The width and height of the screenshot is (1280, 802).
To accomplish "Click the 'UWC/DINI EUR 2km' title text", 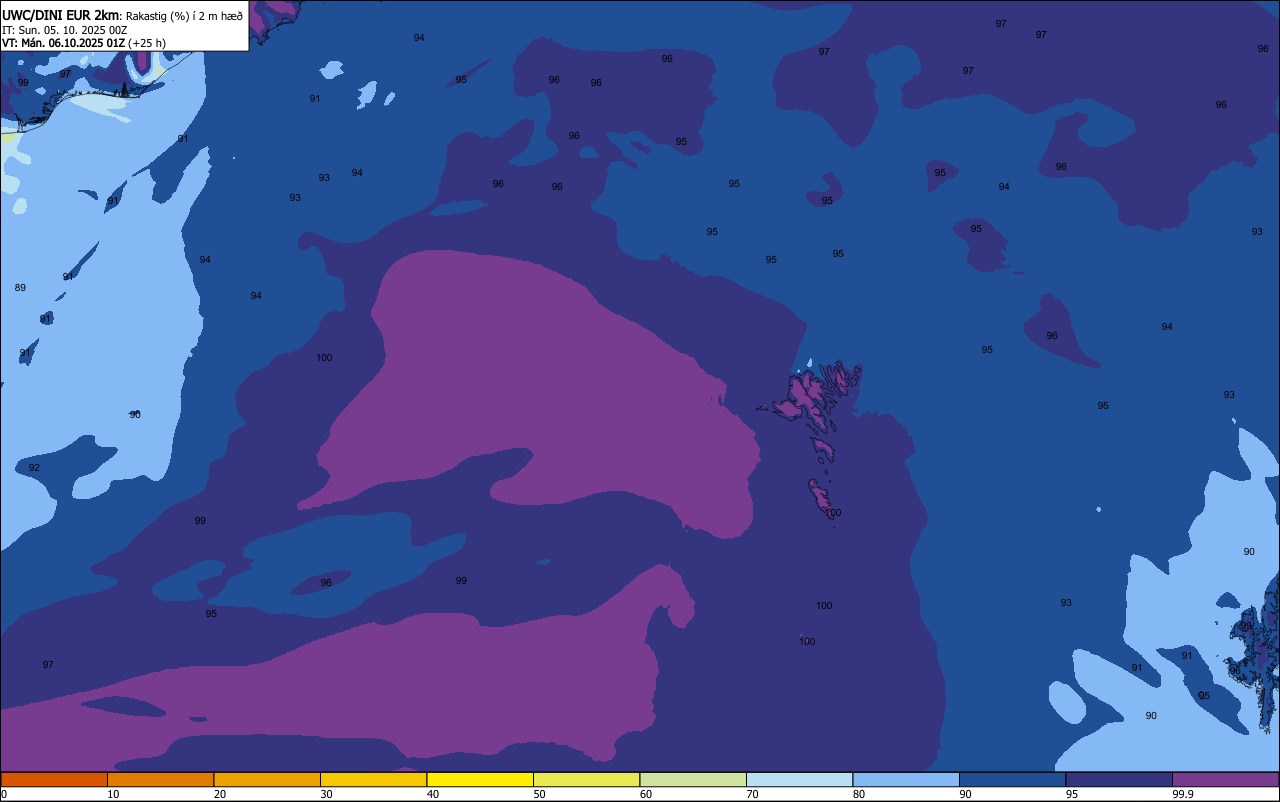I will 60,15.
